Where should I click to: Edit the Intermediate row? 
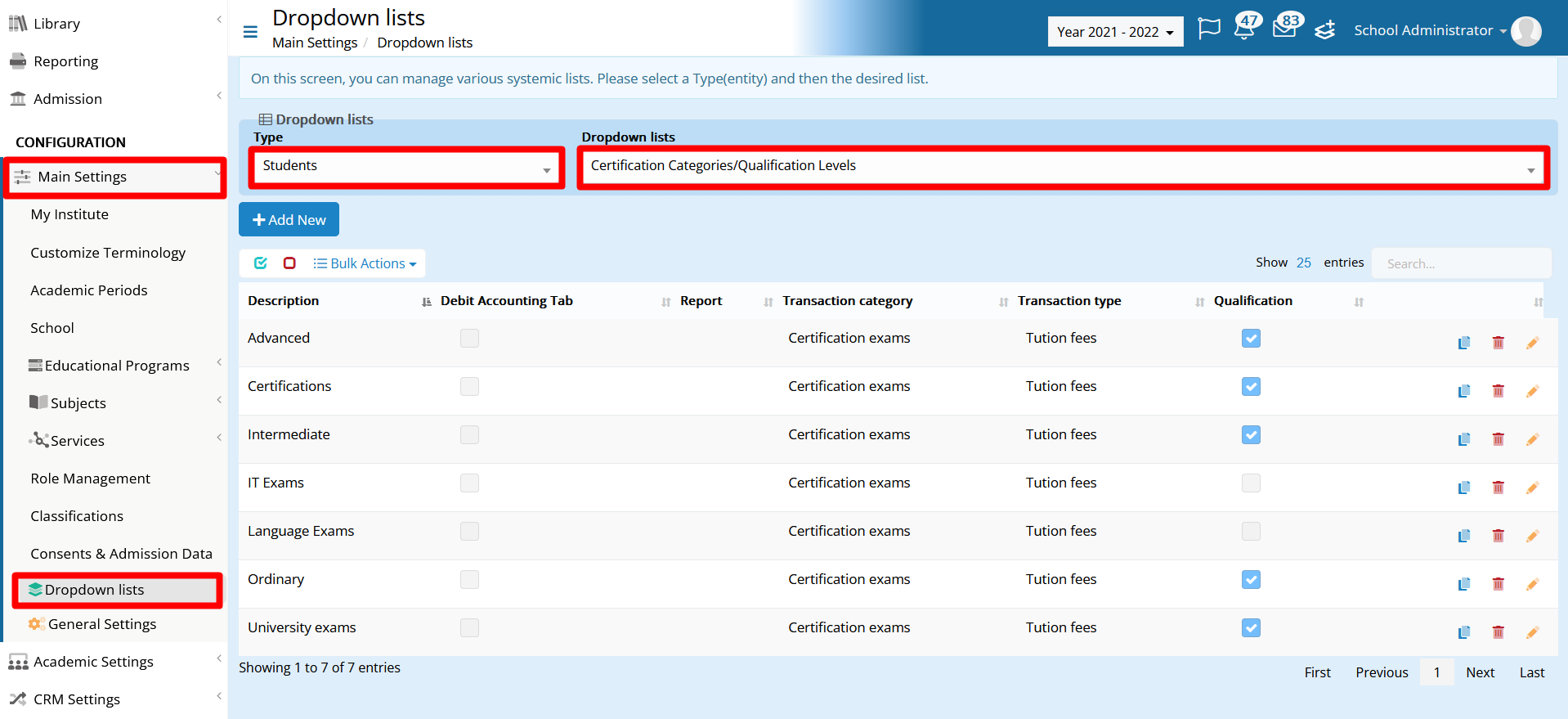[x=1532, y=439]
